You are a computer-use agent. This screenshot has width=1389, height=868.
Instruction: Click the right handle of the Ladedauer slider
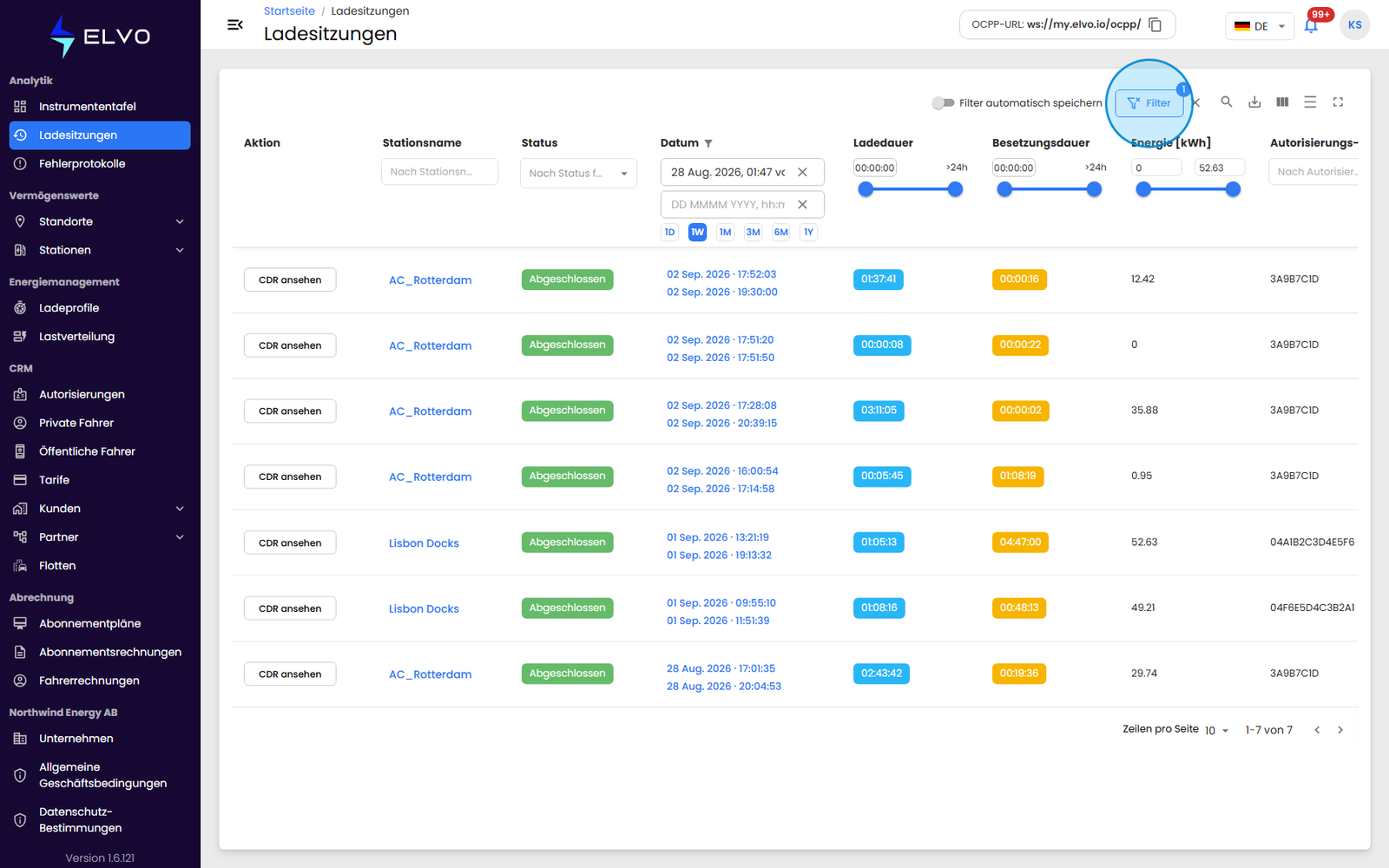955,189
